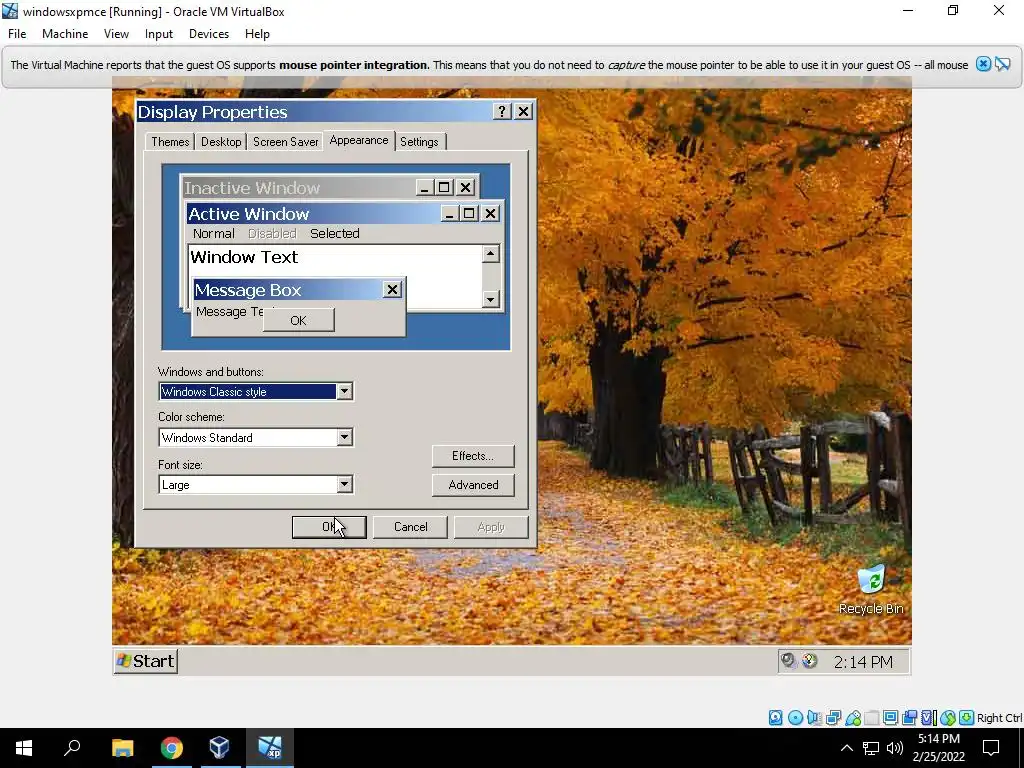
Task: Click the preview scrollbar up arrow
Action: [x=490, y=253]
